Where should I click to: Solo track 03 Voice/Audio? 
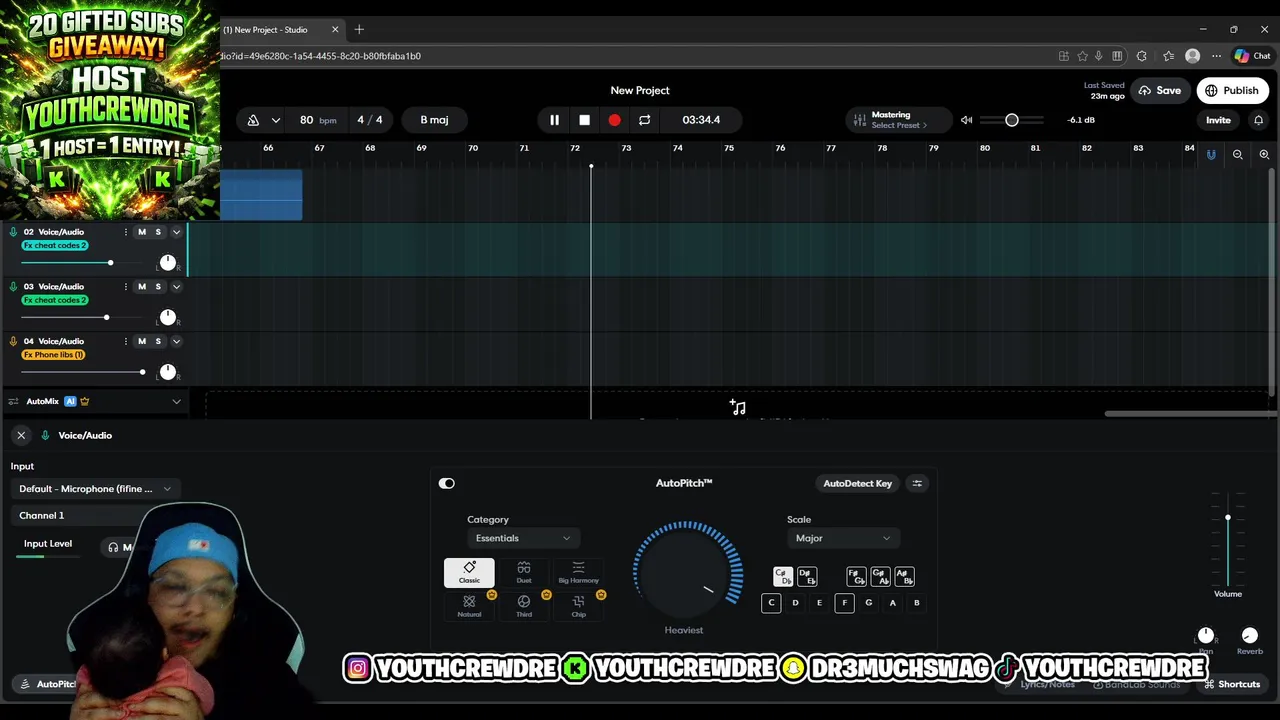click(x=157, y=287)
